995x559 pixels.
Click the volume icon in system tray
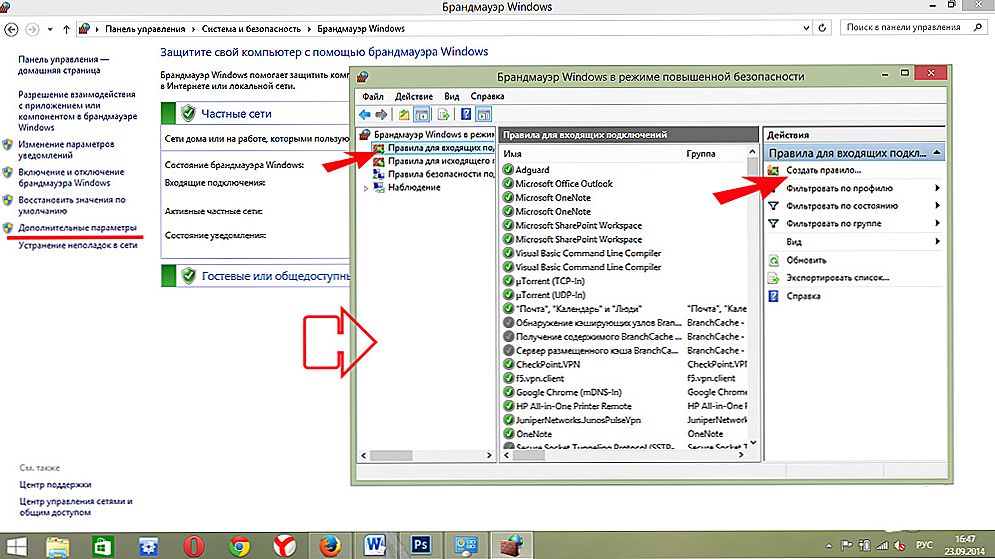(x=899, y=545)
